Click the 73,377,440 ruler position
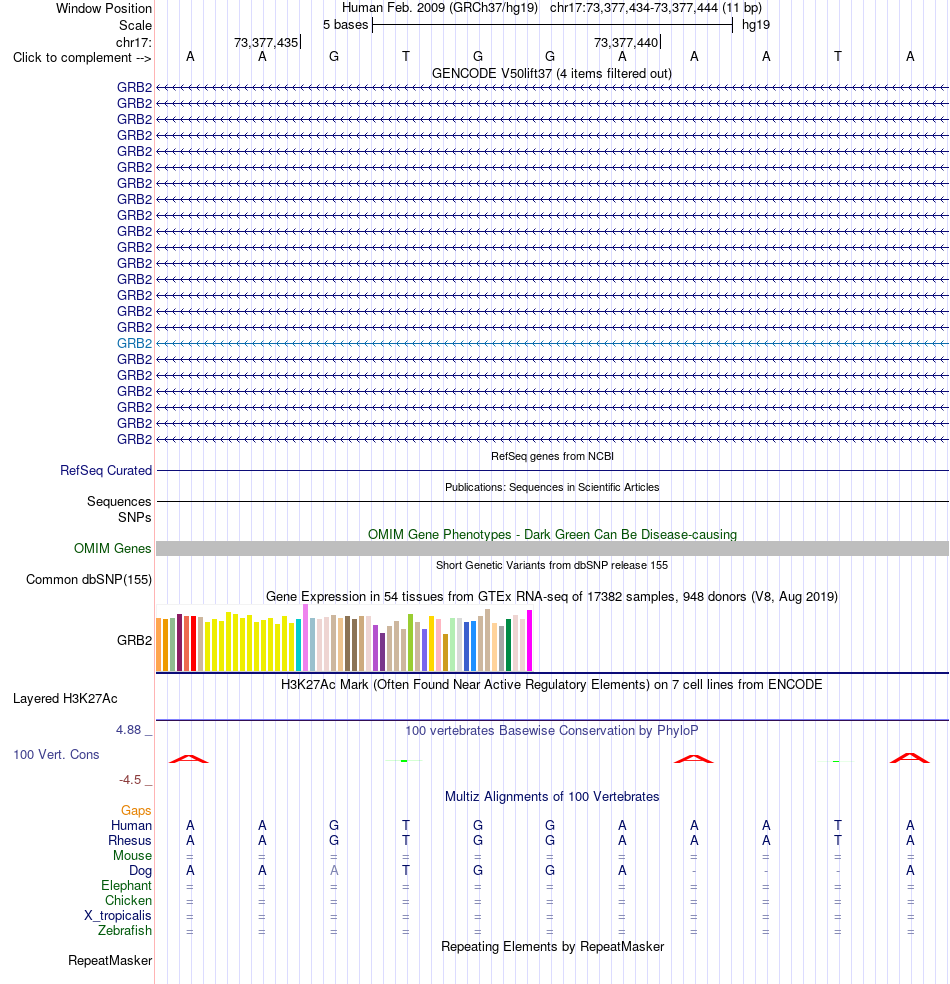950x984 pixels. 626,43
